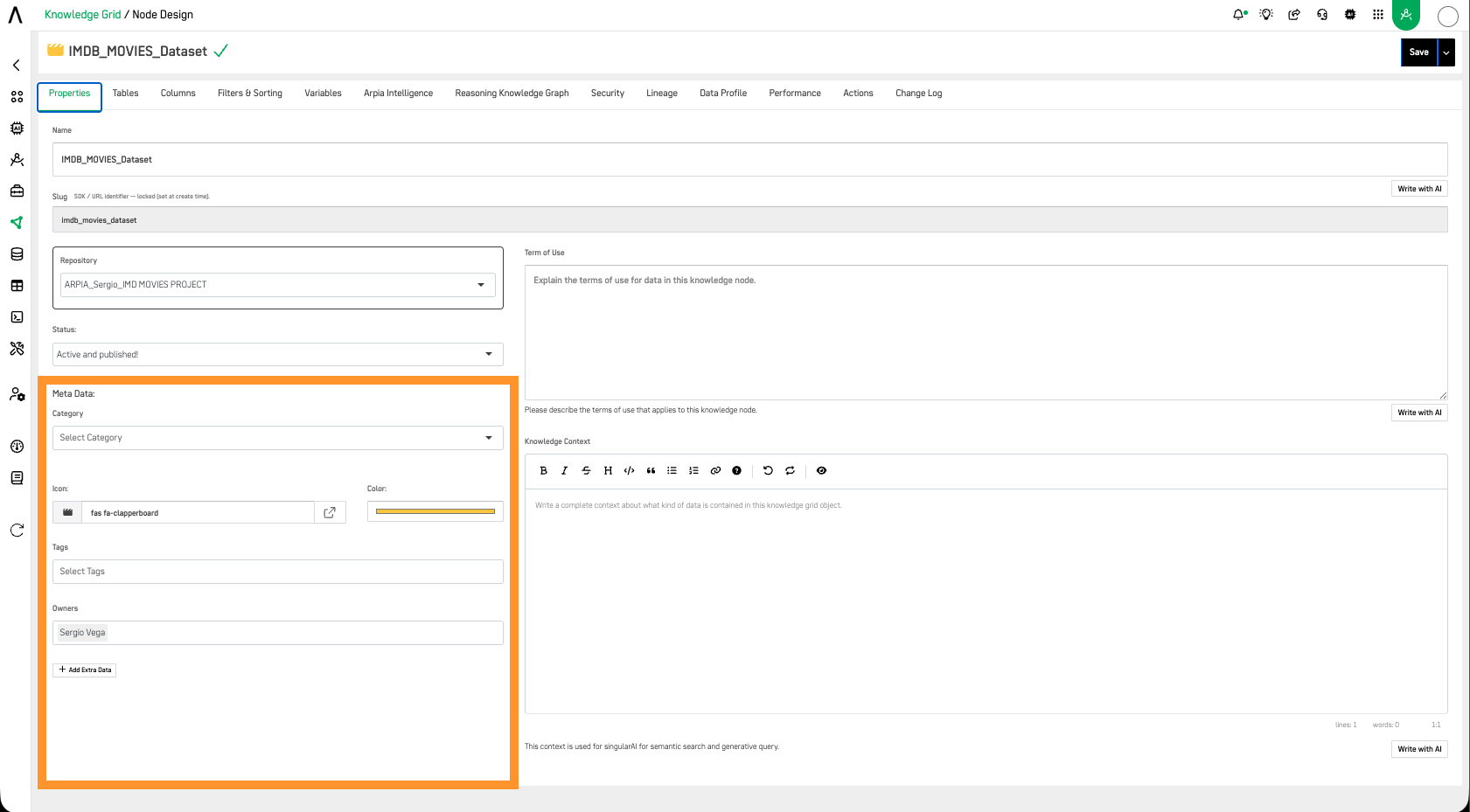Click the Save button
The height and width of the screenshot is (812, 1470).
(1418, 52)
